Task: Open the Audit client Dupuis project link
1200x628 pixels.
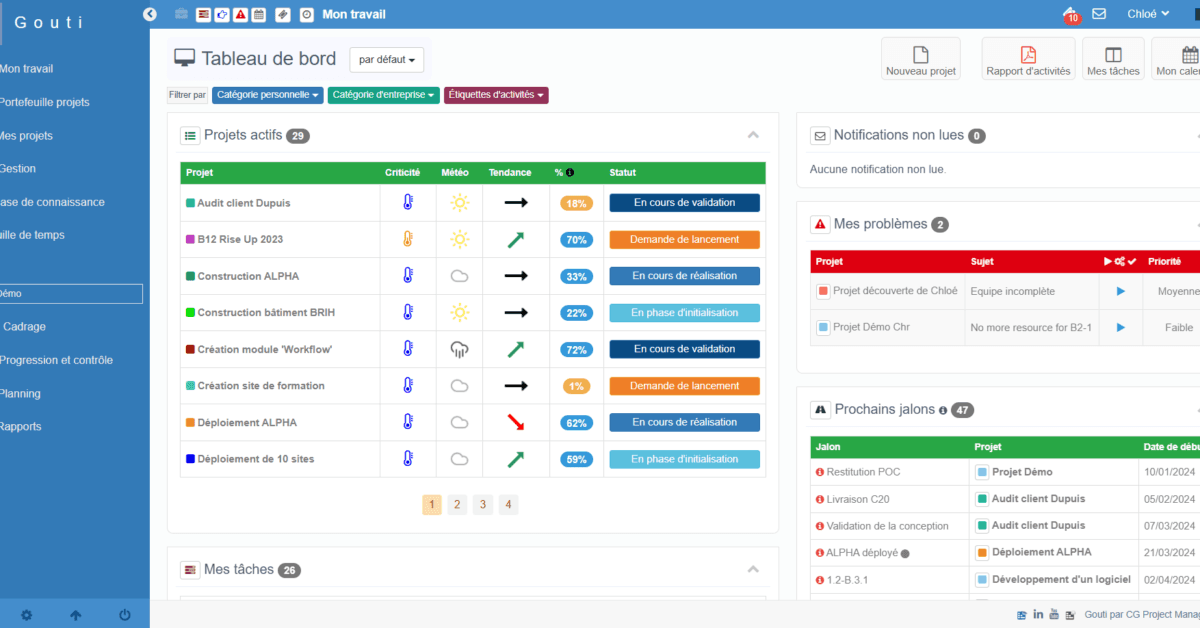Action: click(243, 203)
